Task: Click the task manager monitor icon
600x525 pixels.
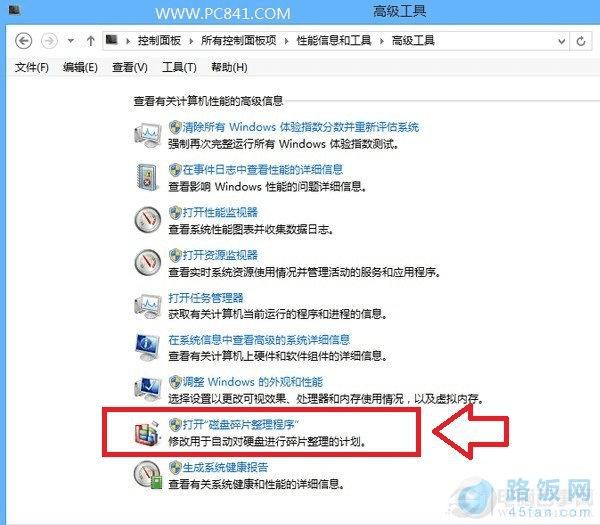Action: (x=148, y=306)
